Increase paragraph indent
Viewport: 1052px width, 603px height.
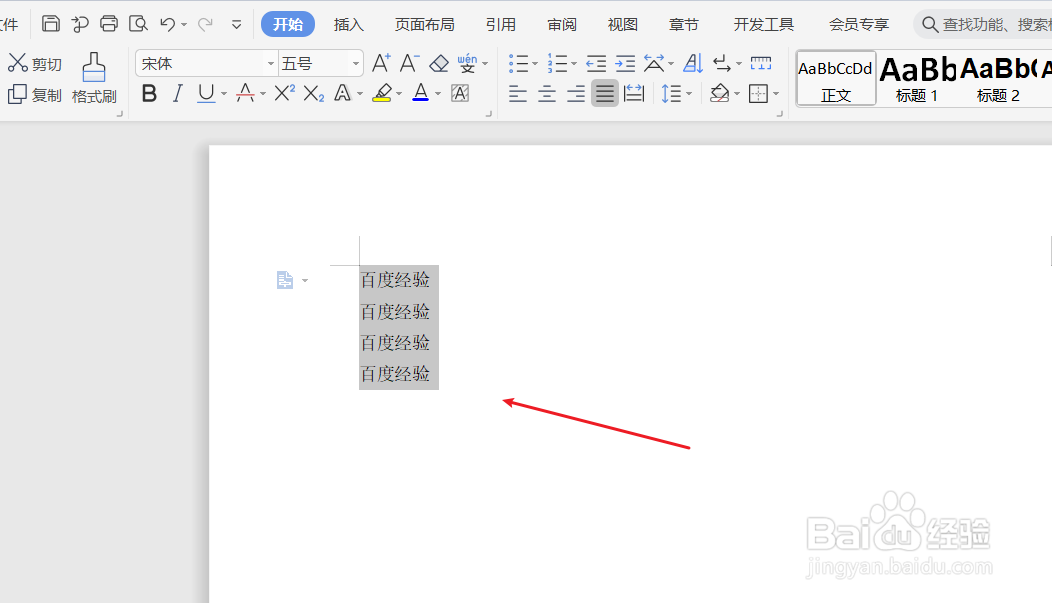click(x=625, y=64)
